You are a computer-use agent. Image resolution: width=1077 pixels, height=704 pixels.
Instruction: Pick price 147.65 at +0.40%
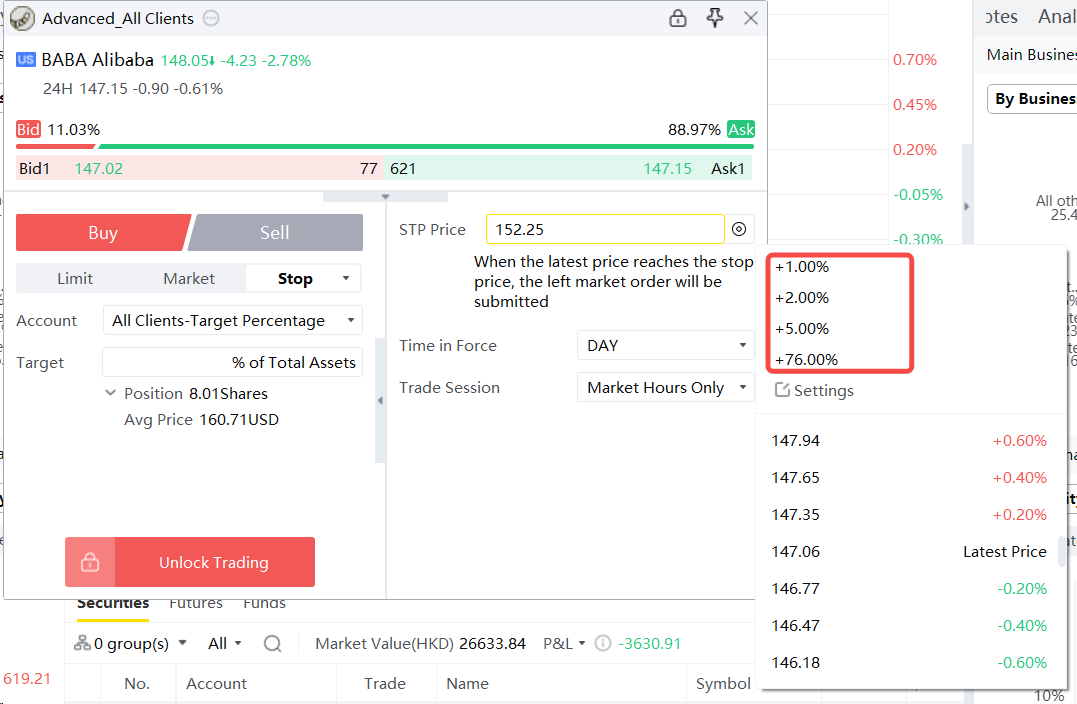[909, 478]
